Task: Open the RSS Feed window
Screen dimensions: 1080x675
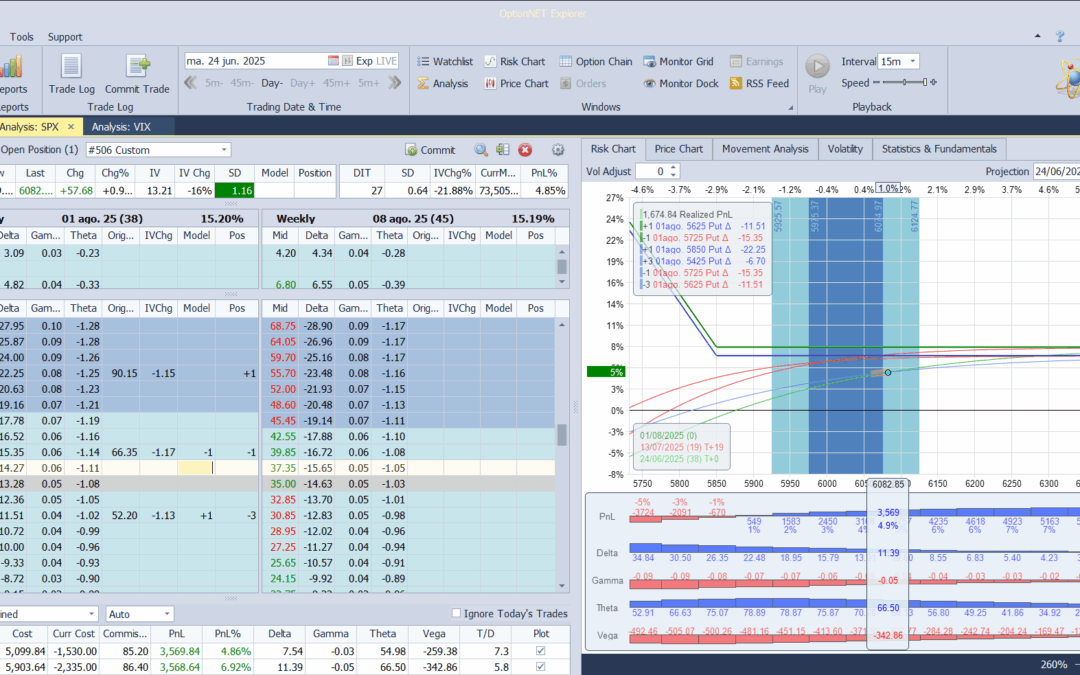Action: point(759,83)
